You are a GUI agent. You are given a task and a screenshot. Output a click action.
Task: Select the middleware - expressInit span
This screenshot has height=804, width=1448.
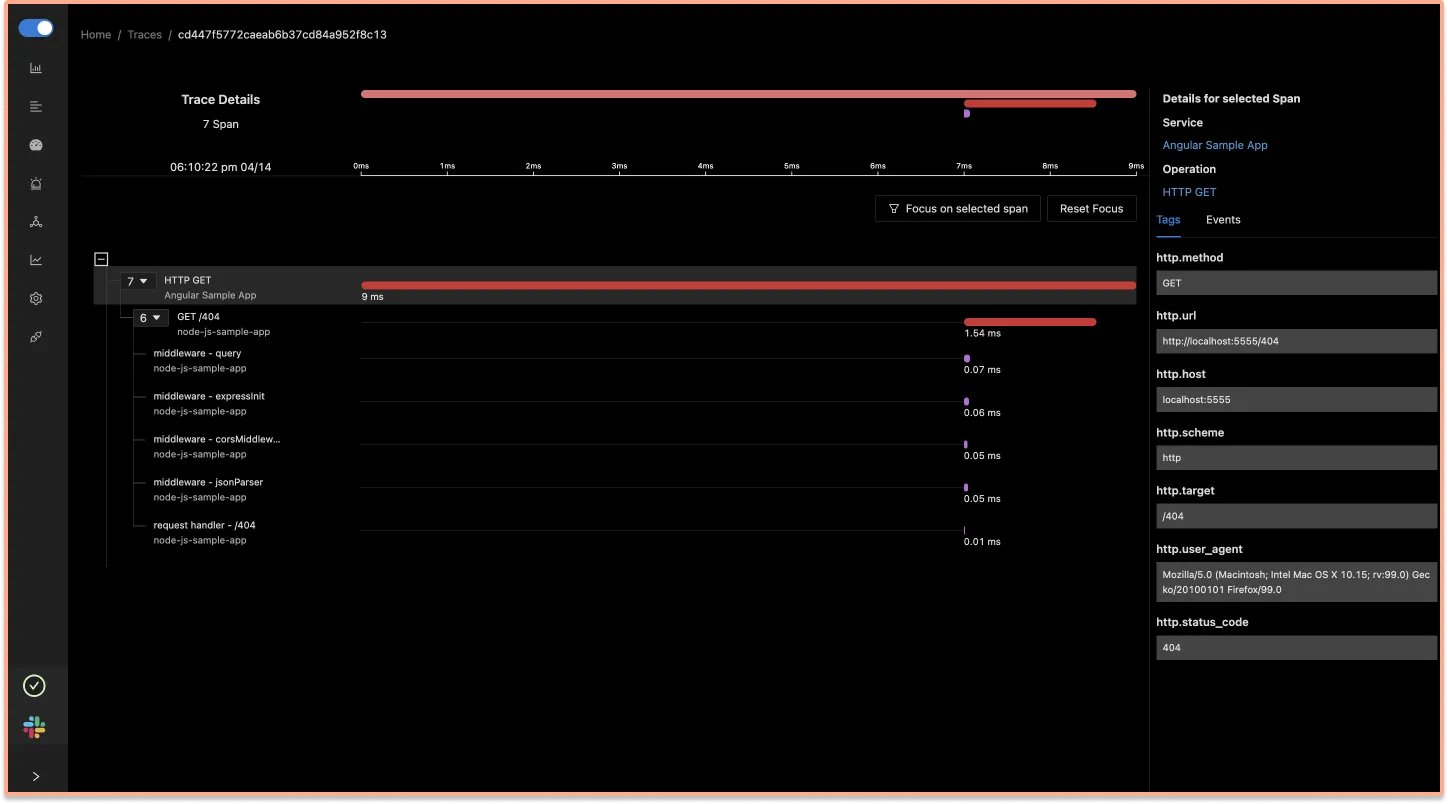[209, 404]
